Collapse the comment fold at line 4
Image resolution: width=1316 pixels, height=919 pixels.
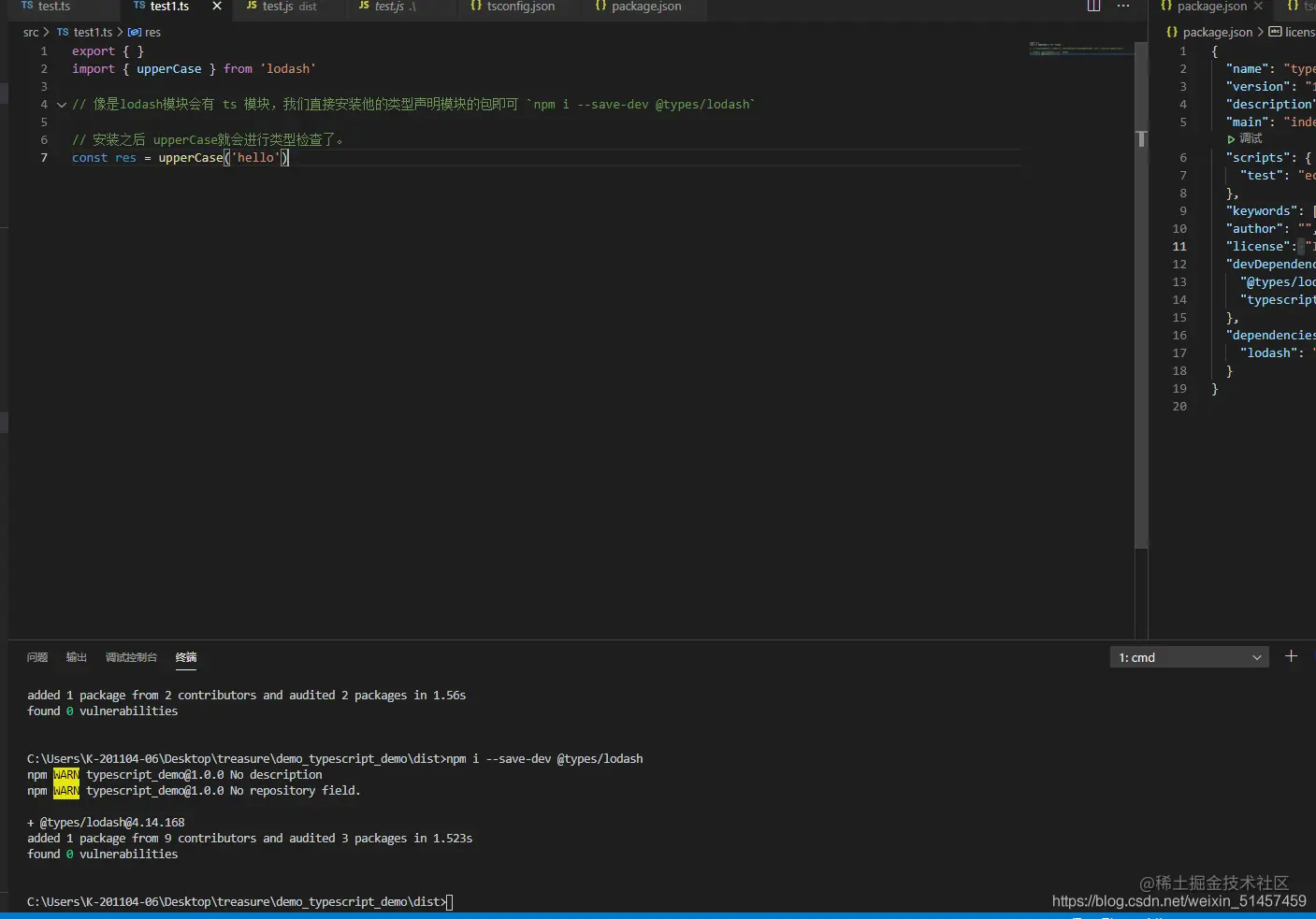pyautogui.click(x=62, y=105)
